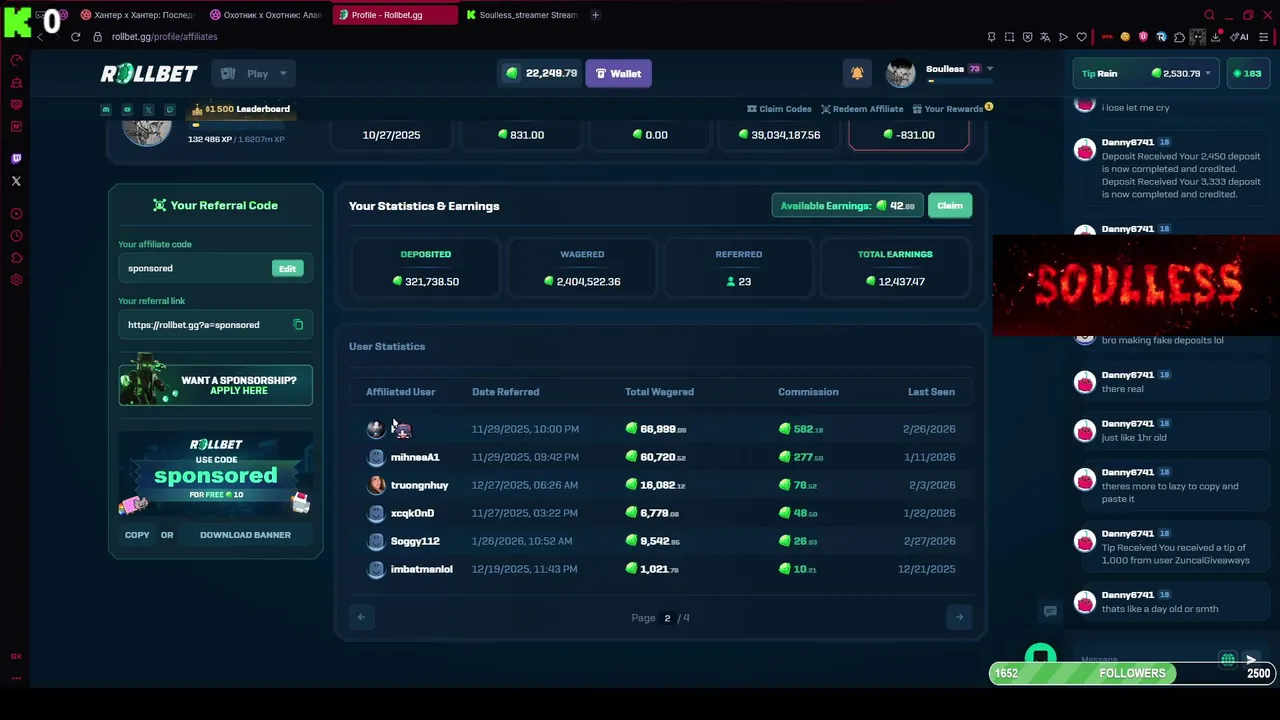Click the Want a Sponsorship Apply Here banner

coord(215,385)
